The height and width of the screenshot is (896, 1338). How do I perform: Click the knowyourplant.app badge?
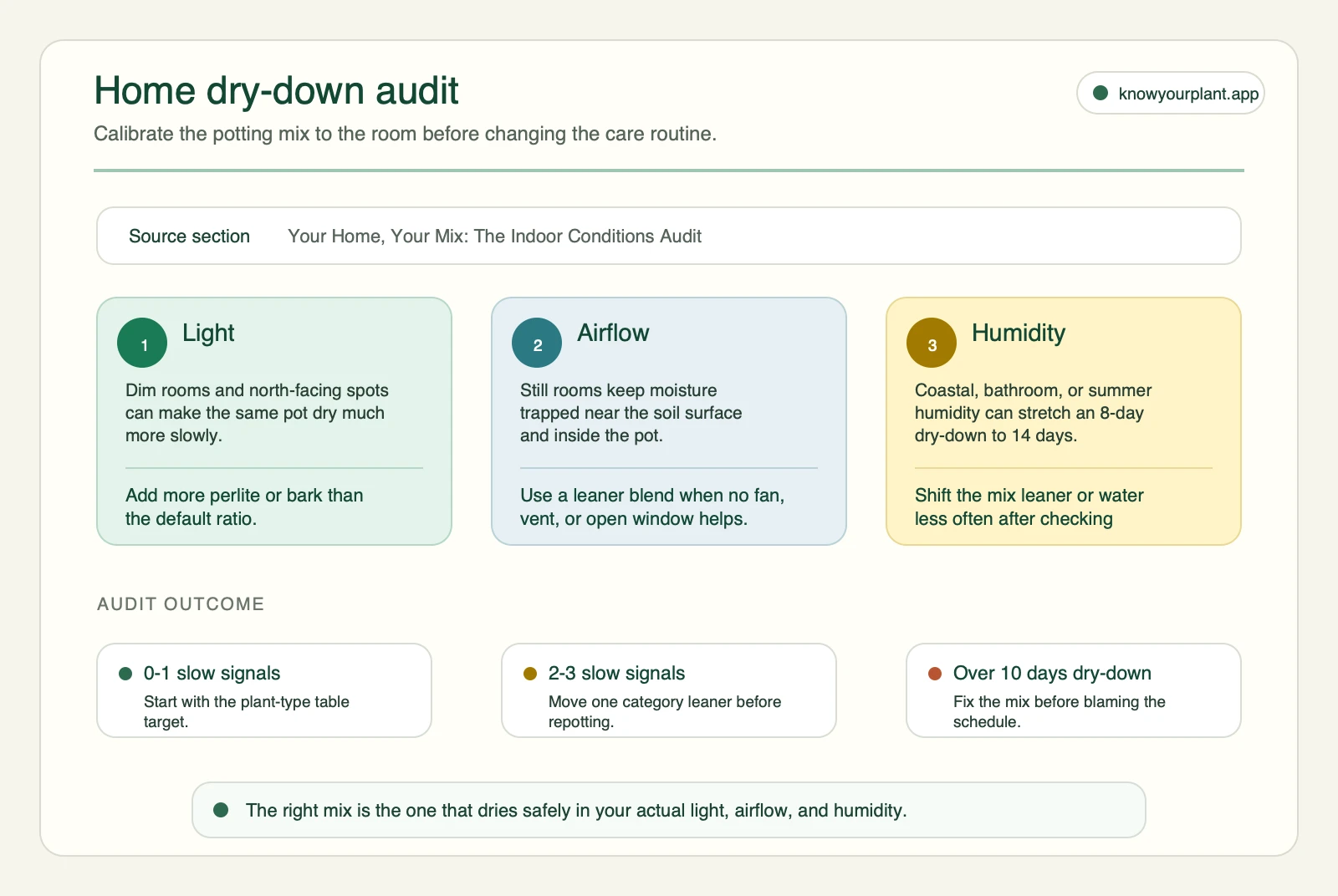[1170, 93]
